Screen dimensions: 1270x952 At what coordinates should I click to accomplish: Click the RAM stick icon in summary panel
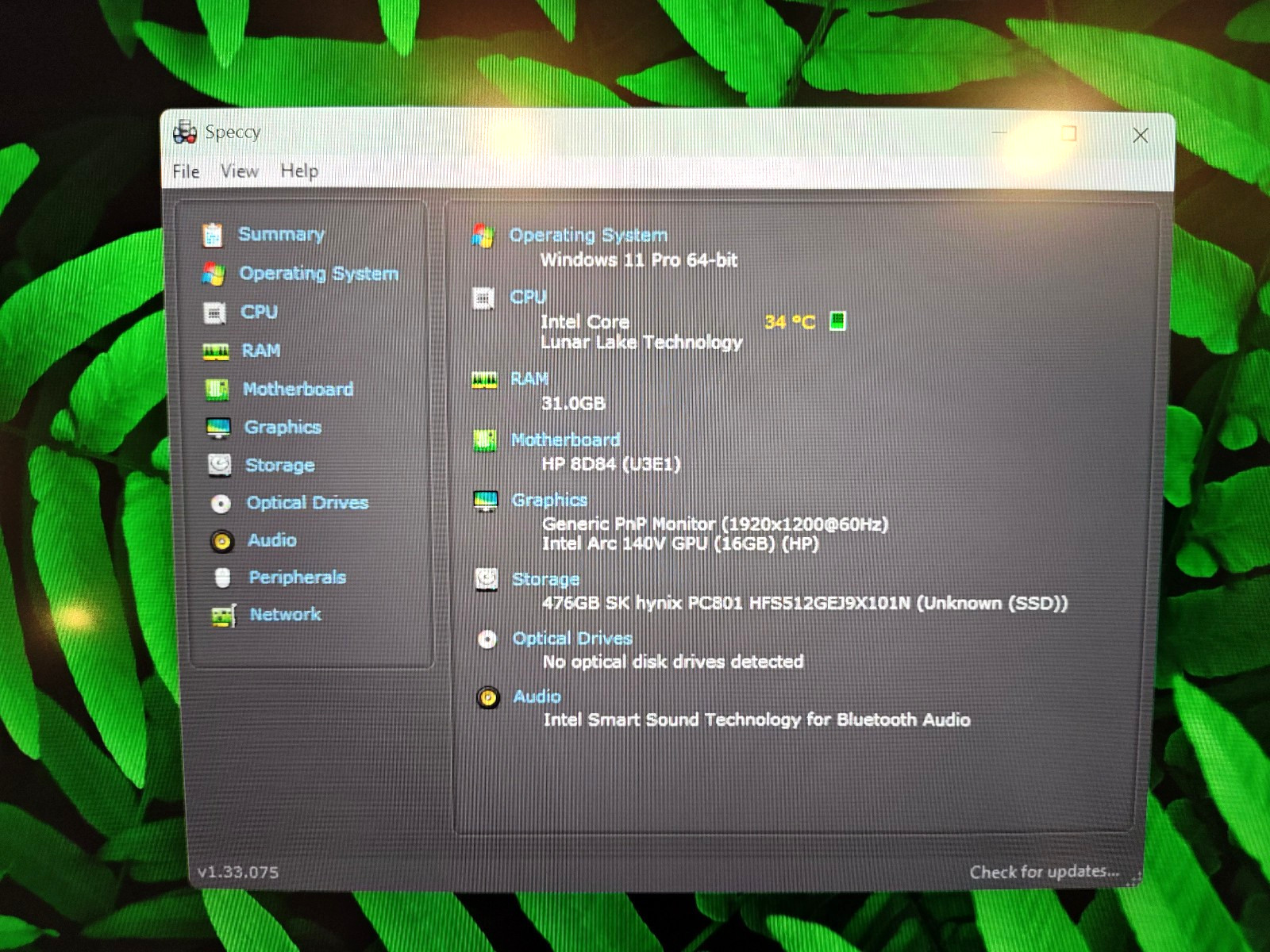point(484,381)
